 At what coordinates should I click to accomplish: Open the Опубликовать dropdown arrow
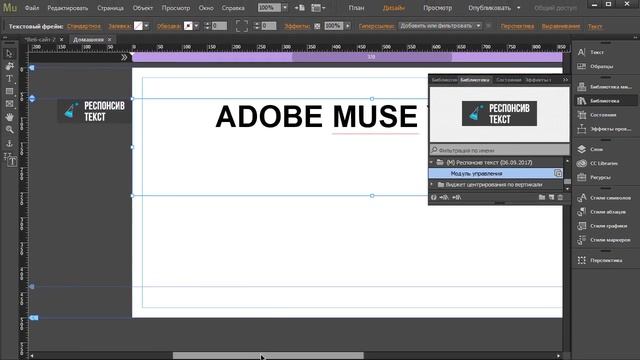pos(519,8)
